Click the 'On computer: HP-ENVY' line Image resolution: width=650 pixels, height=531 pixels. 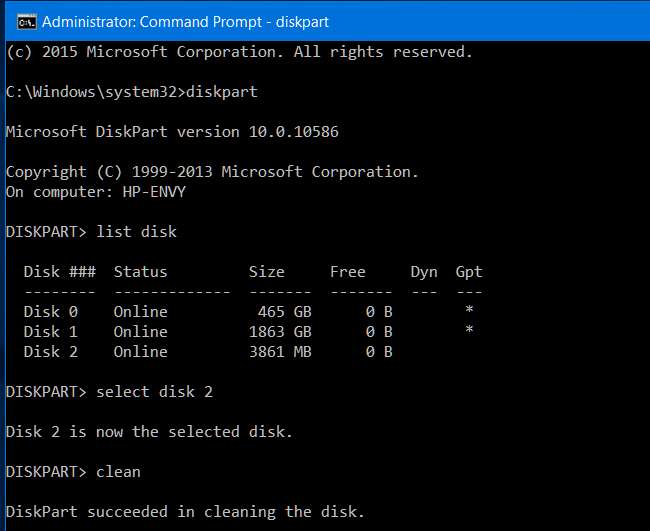pos(96,191)
